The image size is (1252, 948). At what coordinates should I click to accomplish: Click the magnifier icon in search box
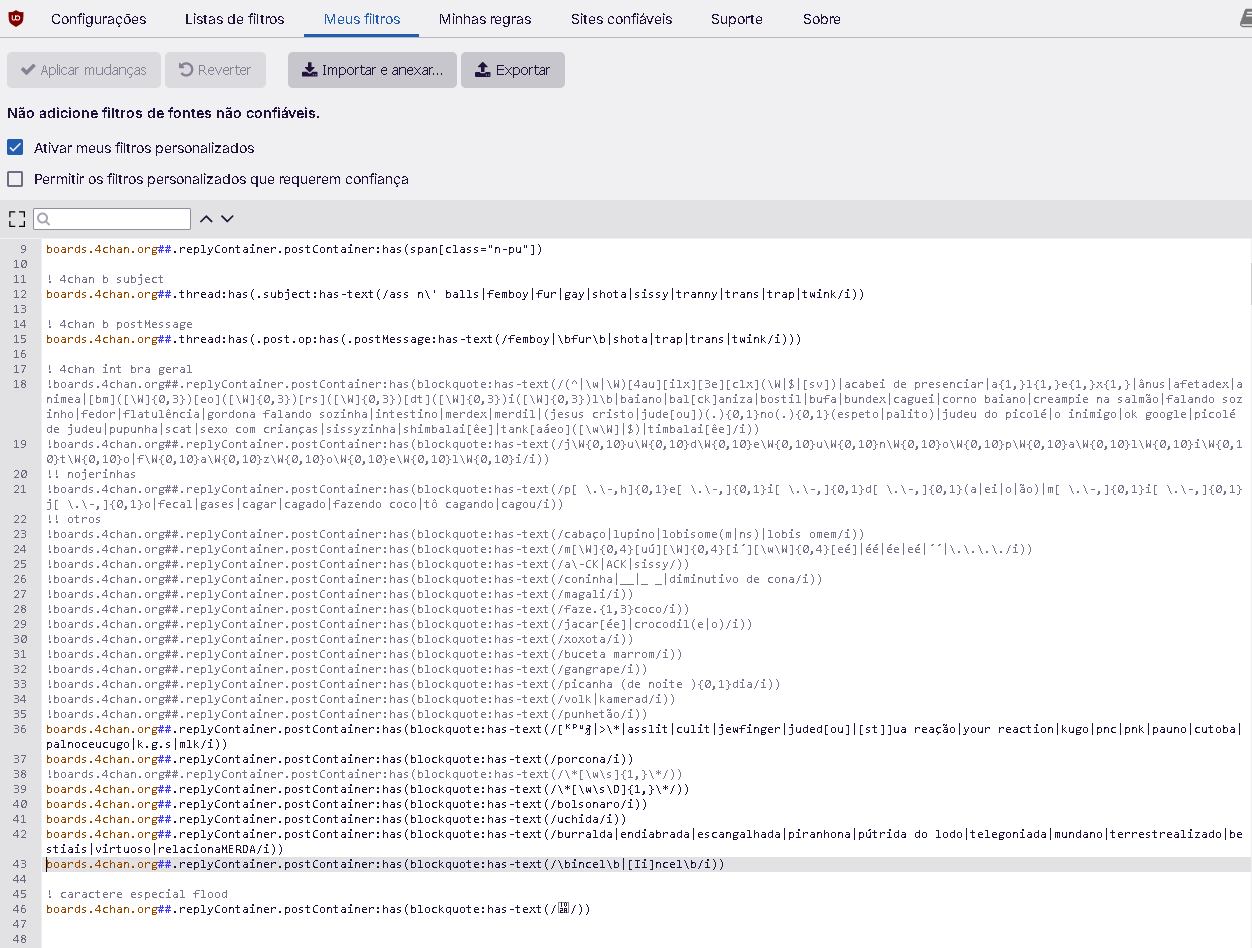click(45, 219)
